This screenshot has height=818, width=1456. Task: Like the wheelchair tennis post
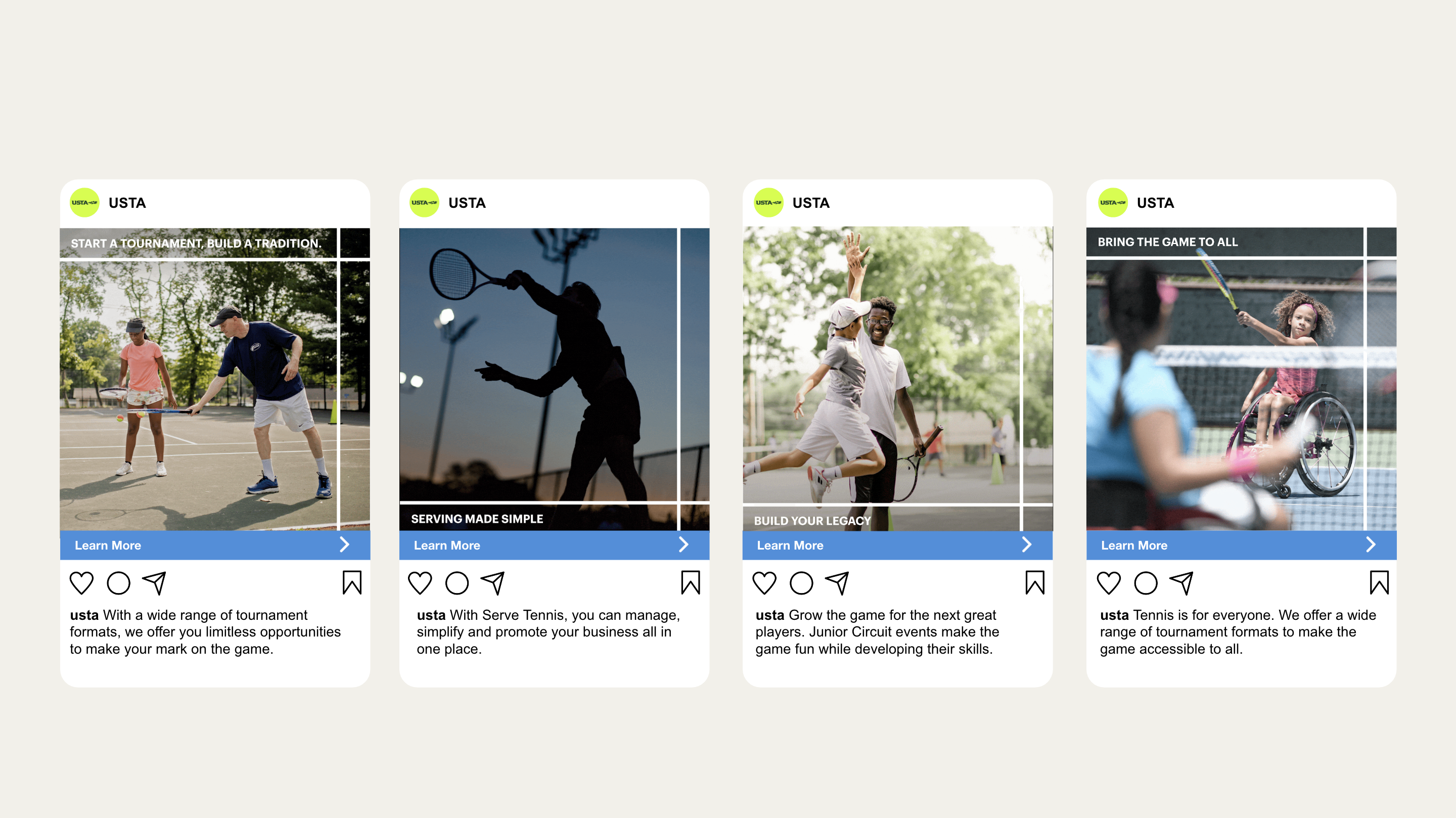tap(1108, 583)
